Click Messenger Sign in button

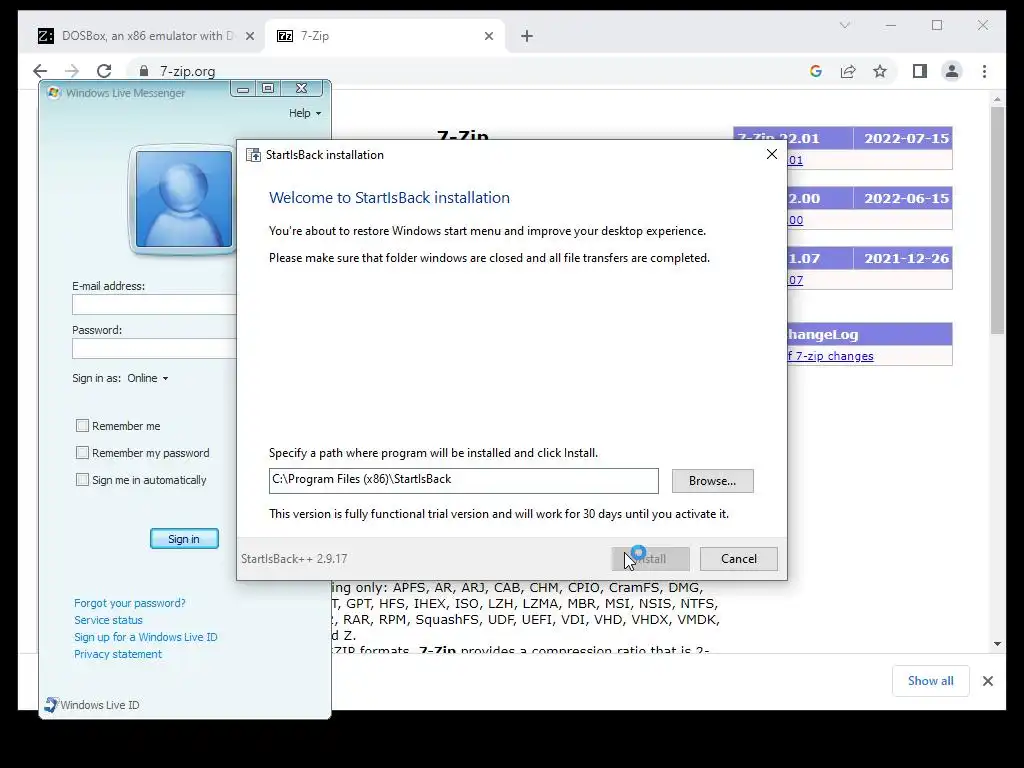[184, 539]
